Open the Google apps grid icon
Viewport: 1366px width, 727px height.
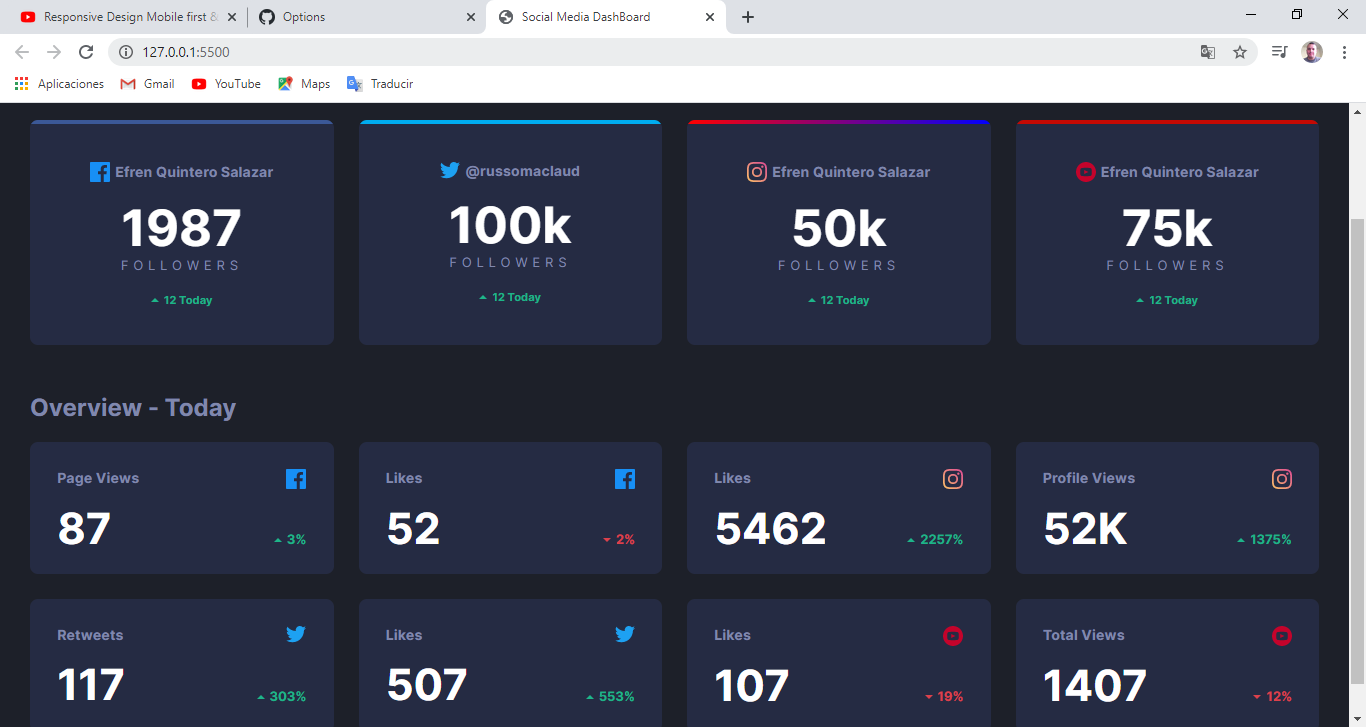point(21,83)
